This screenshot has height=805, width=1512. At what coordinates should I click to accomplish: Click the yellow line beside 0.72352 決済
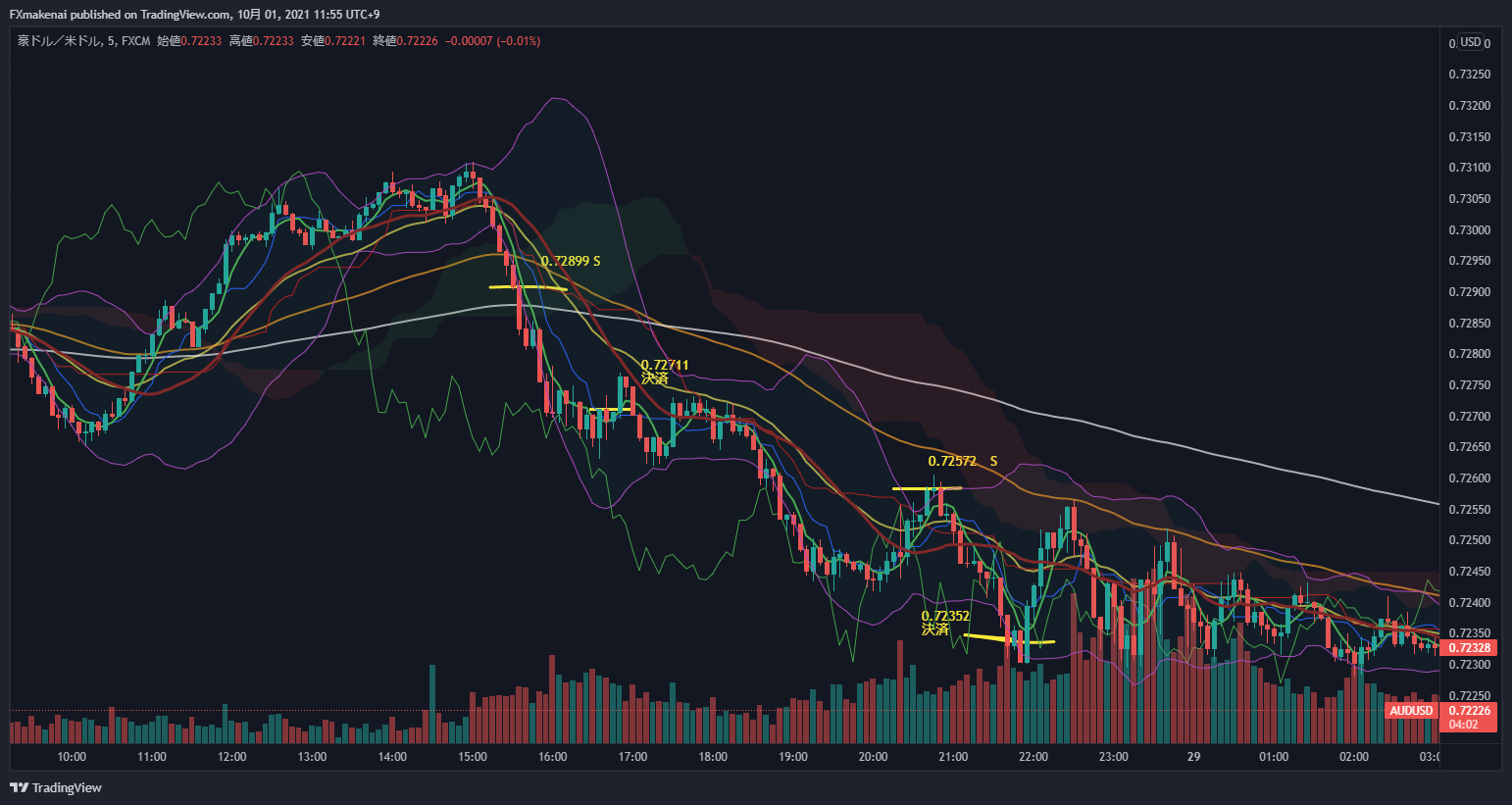[x=1009, y=639]
